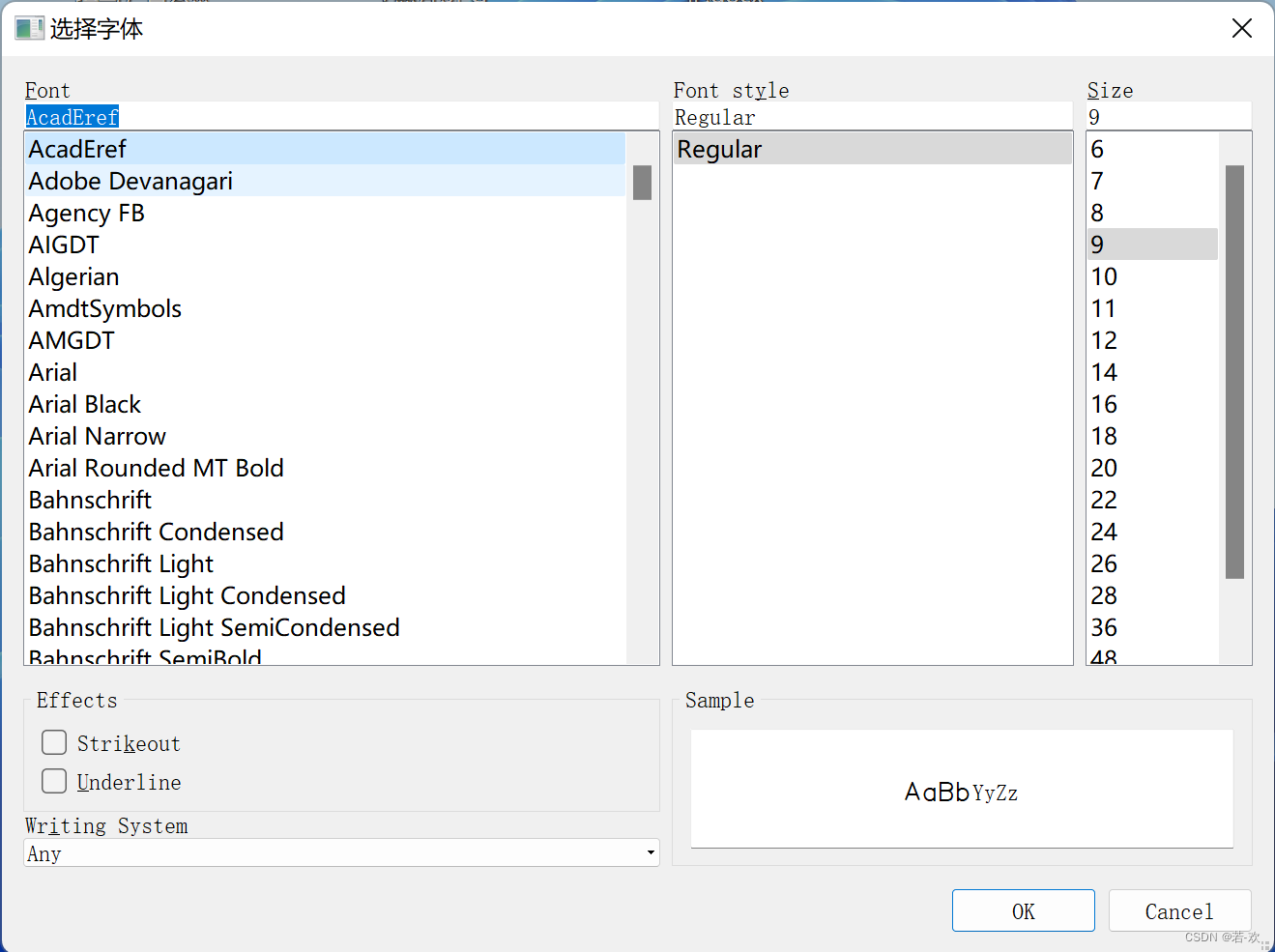Select AcadEref in the font list
This screenshot has height=952, width=1275.
pos(325,149)
